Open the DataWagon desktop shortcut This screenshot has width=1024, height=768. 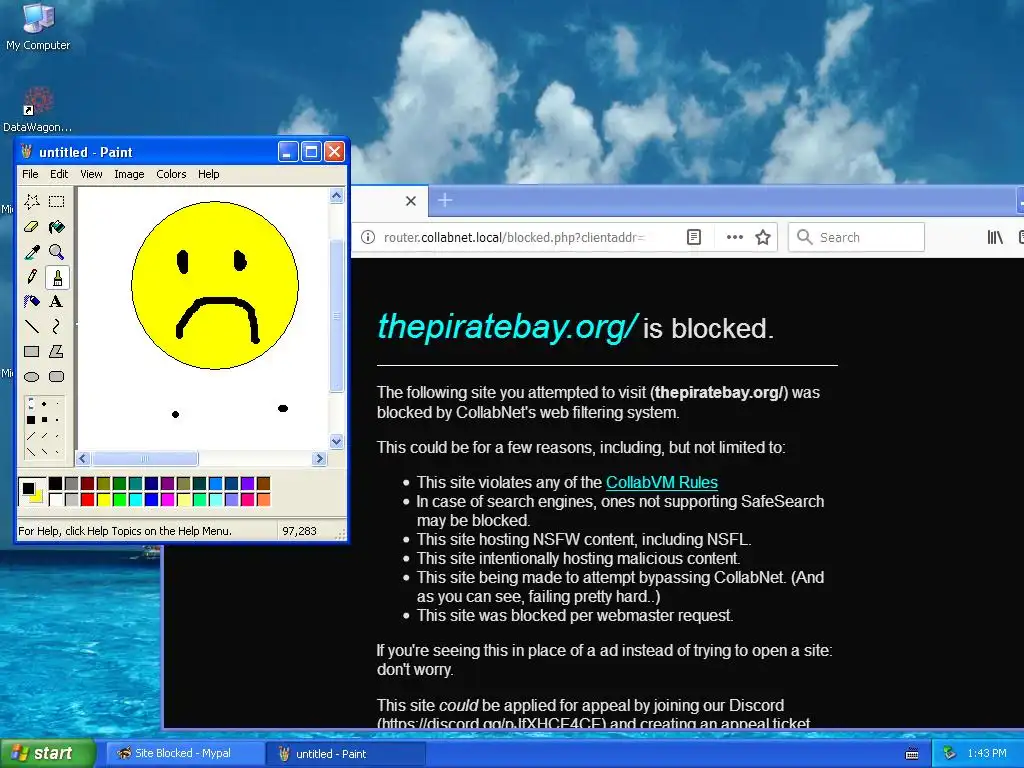tap(38, 109)
